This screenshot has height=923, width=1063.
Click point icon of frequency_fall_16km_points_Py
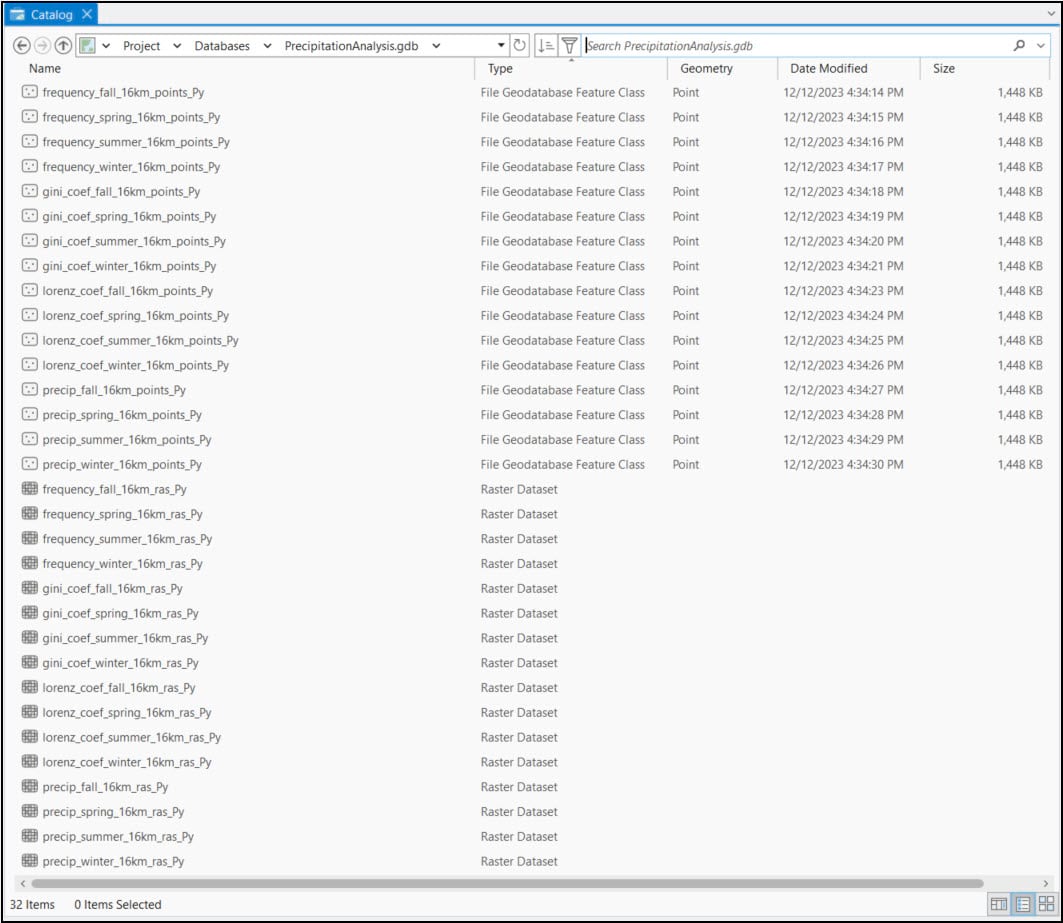click(30, 92)
